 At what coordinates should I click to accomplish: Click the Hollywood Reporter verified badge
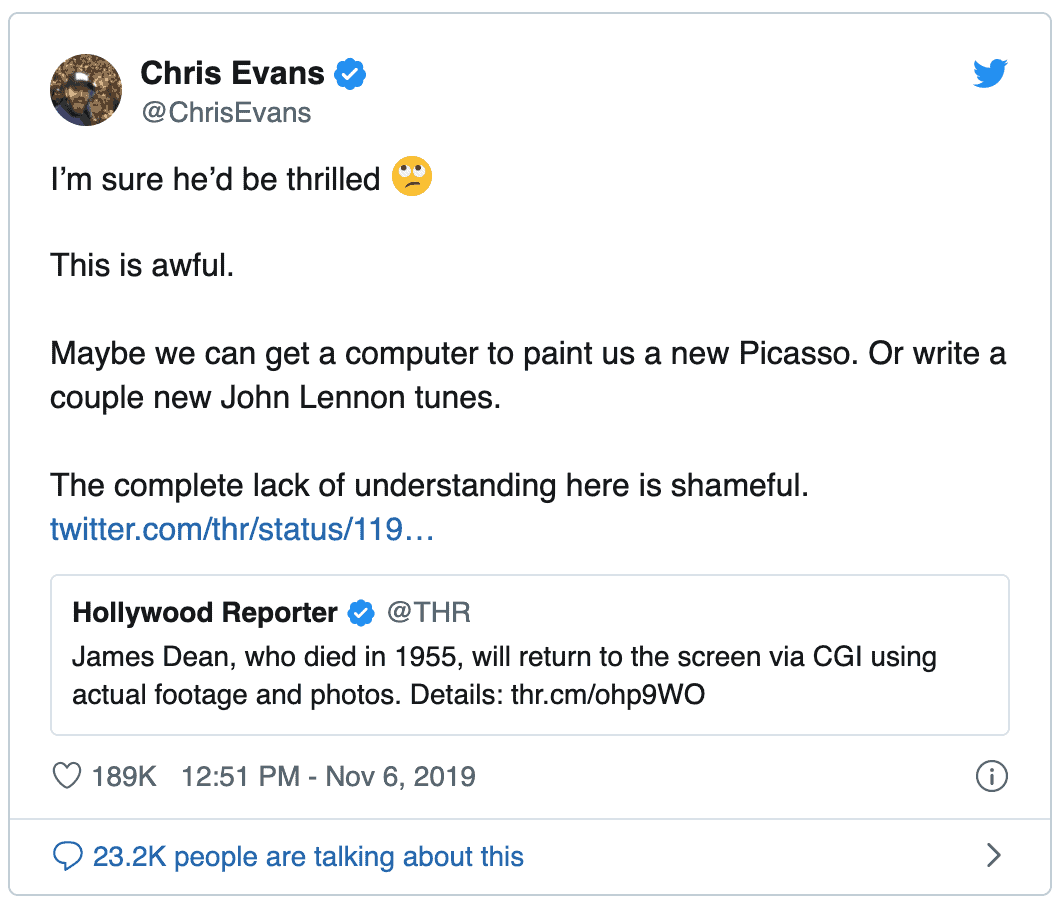[x=361, y=613]
